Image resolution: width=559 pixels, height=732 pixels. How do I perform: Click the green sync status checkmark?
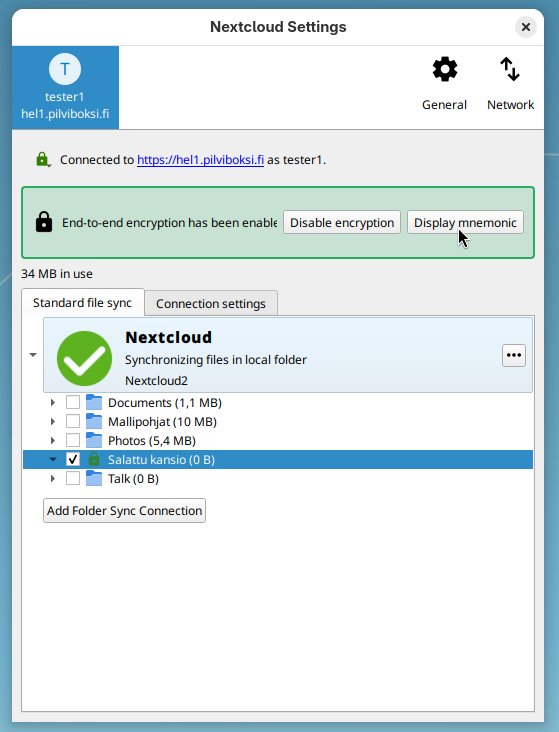(x=84, y=358)
